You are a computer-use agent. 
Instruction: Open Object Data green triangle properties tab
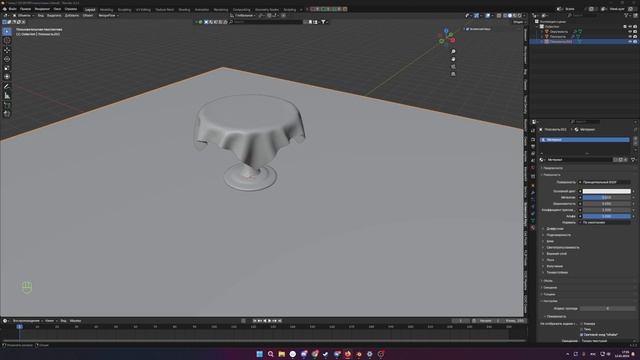coord(533,220)
